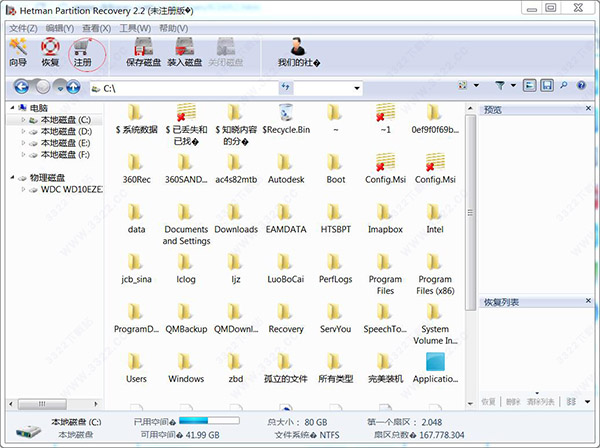The width and height of the screenshot is (600, 448).
Task: Navigate up one folder level
Action: click(73, 87)
